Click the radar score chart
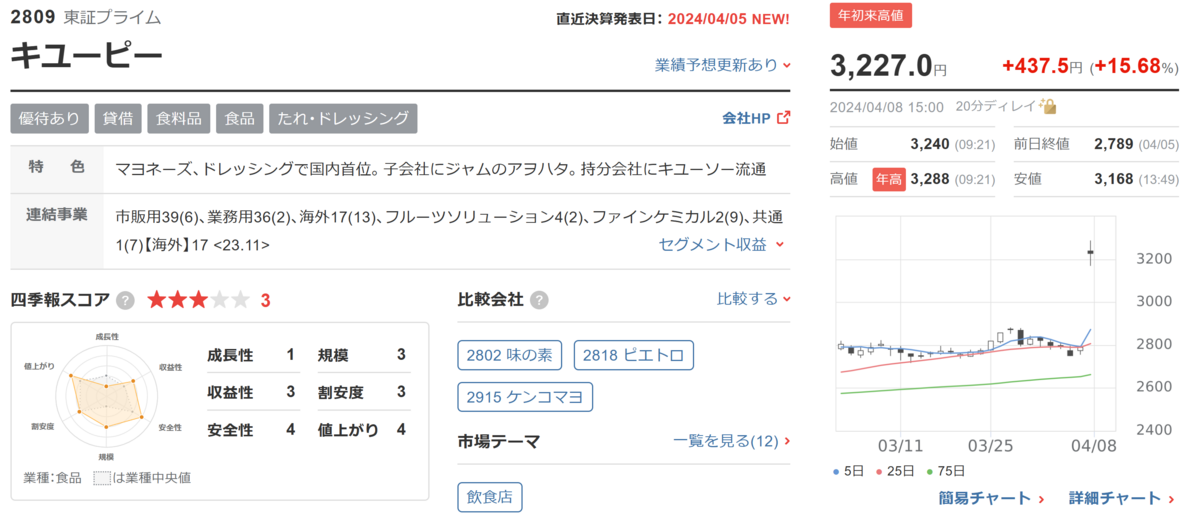This screenshot has width=1200, height=519. click(x=106, y=395)
